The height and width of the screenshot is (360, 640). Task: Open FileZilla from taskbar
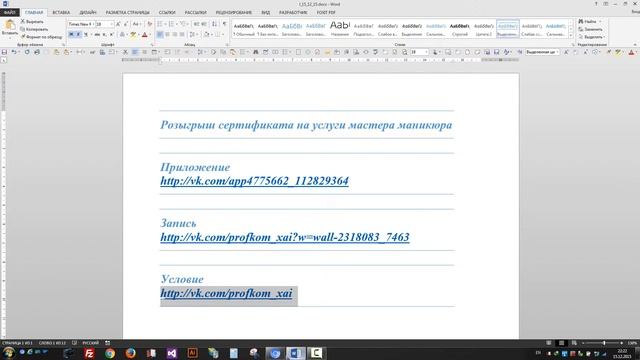[x=89, y=353]
